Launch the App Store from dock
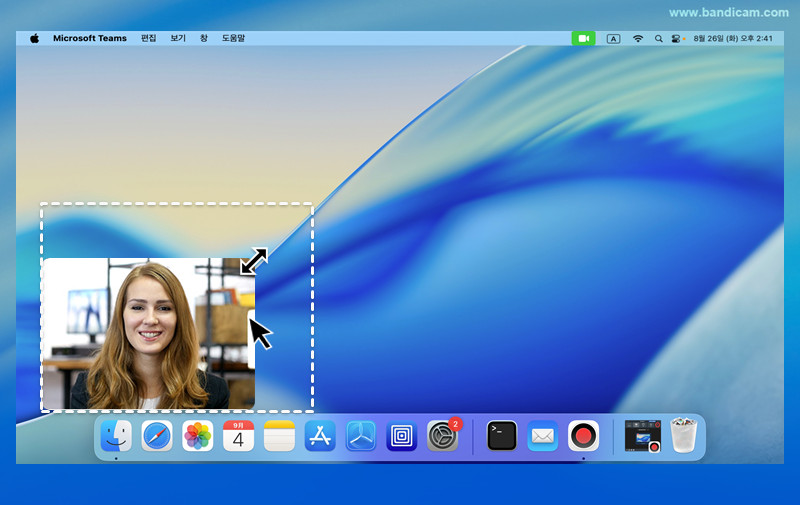800x505 pixels. (320, 436)
